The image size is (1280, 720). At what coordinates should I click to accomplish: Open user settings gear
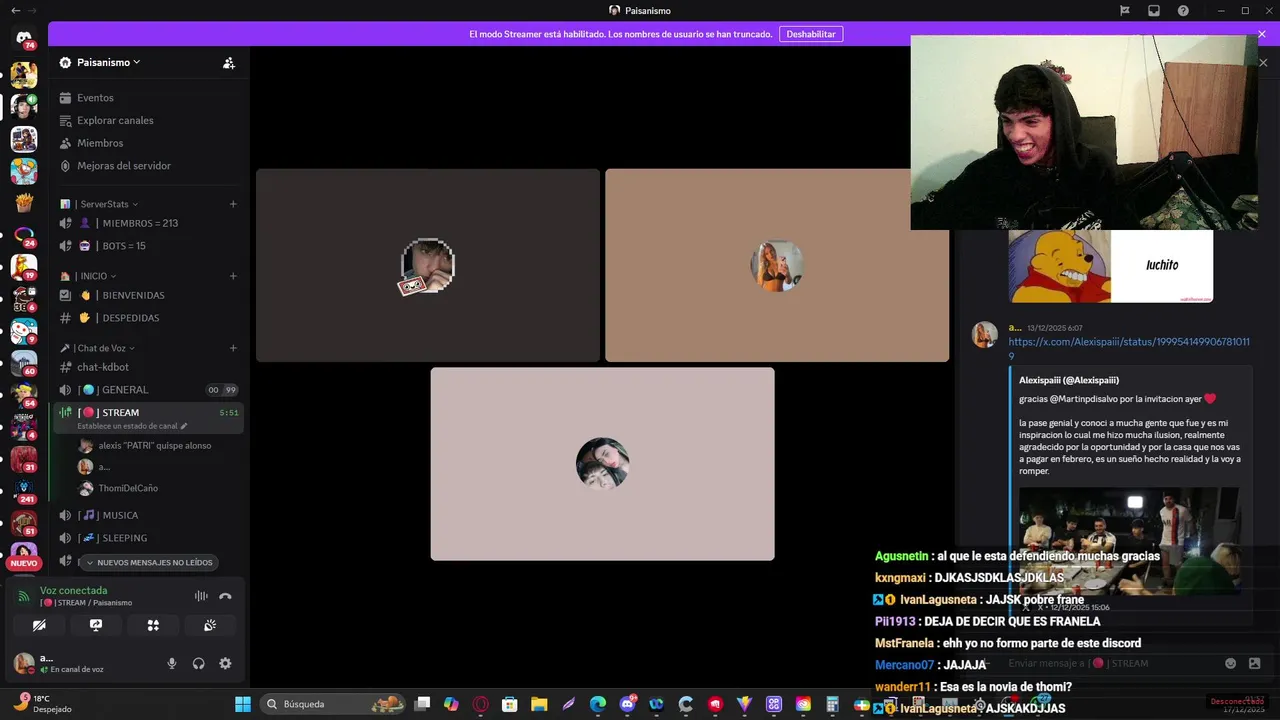click(225, 663)
